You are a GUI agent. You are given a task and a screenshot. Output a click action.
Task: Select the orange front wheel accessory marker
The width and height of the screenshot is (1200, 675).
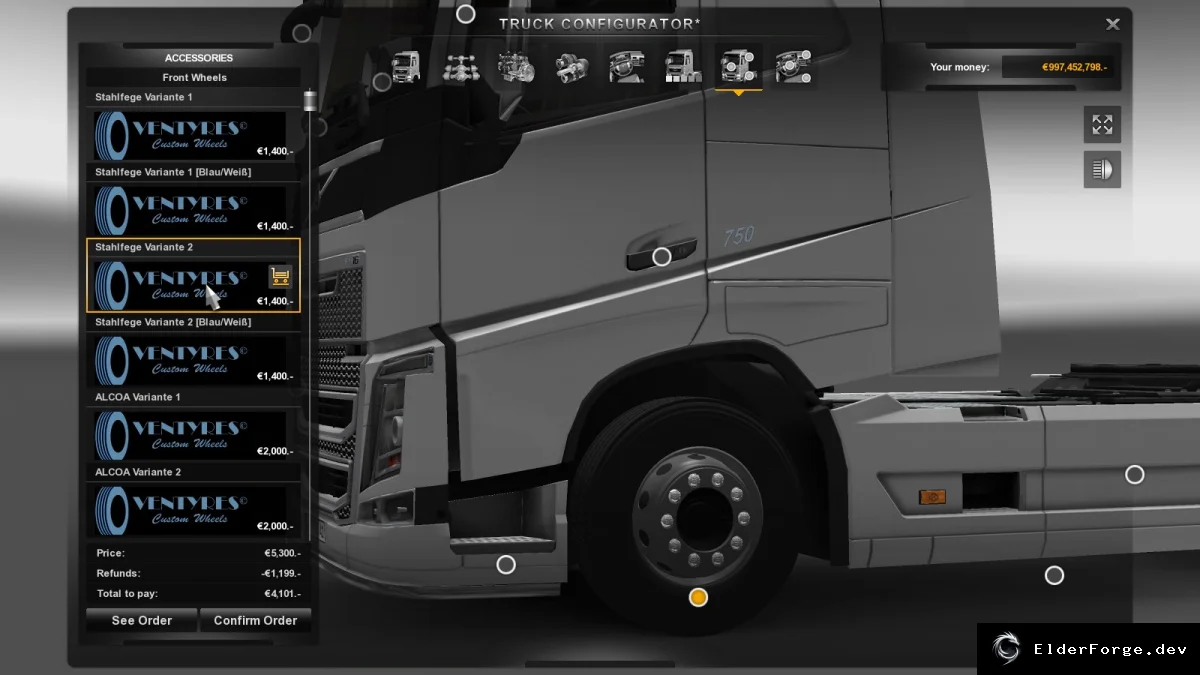click(698, 597)
